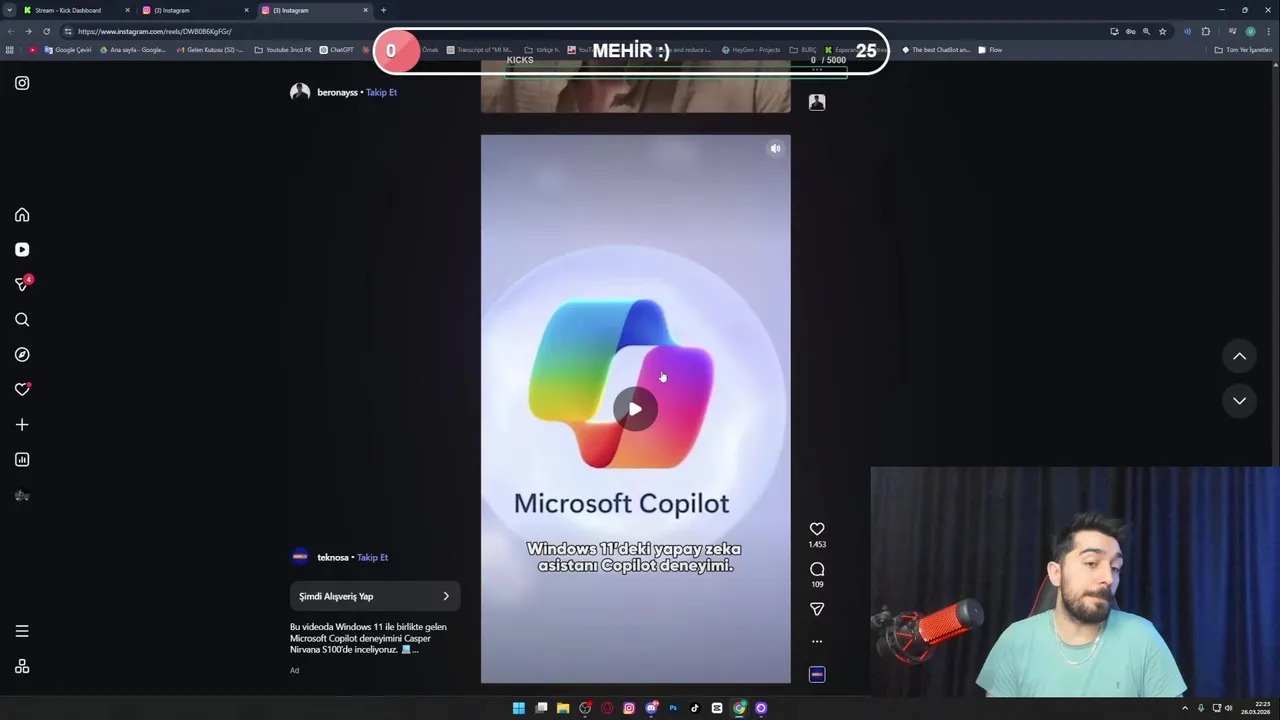Viewport: 1280px width, 720px height.
Task: Open the Google Çeviri bookmark
Action: [x=68, y=50]
